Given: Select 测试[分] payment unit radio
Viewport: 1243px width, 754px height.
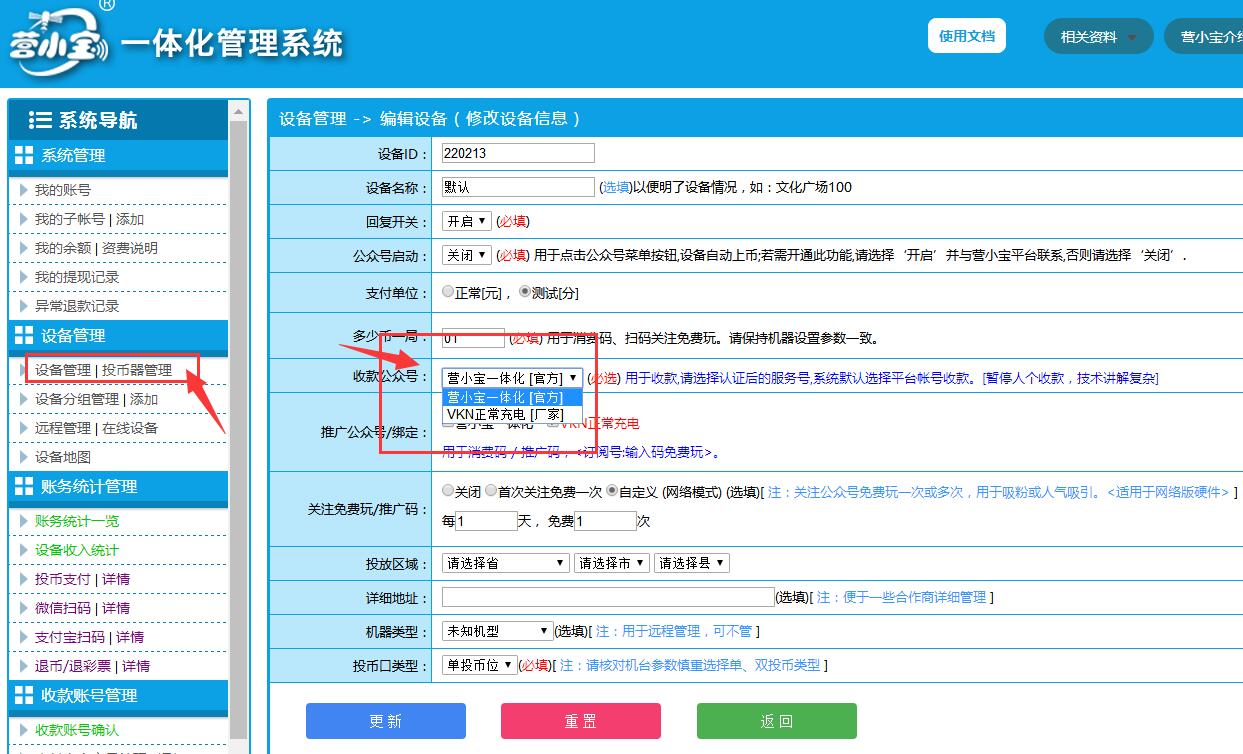Looking at the screenshot, I should (x=524, y=292).
